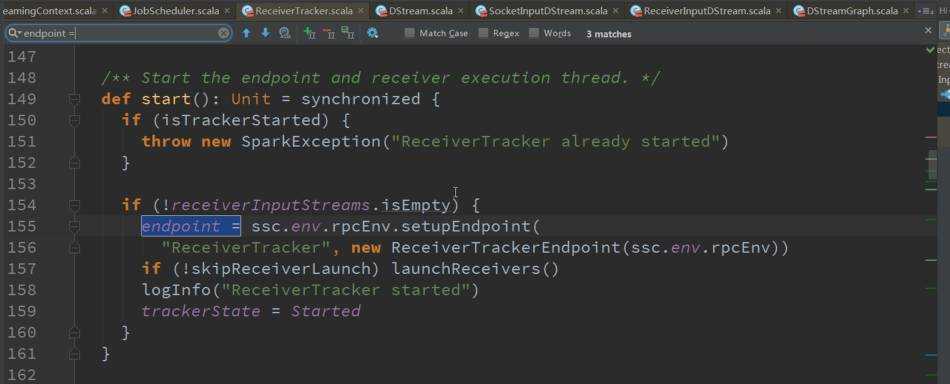Viewport: 950px width, 384px height.
Task: Enable the Match Case checkbox
Action: point(410,33)
